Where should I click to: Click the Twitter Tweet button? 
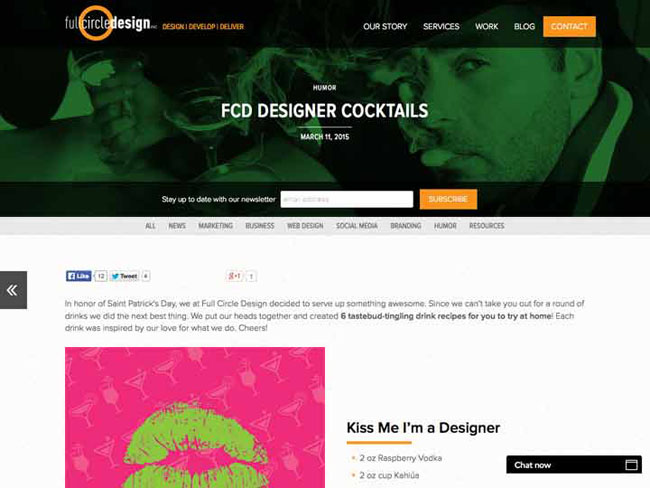click(124, 276)
